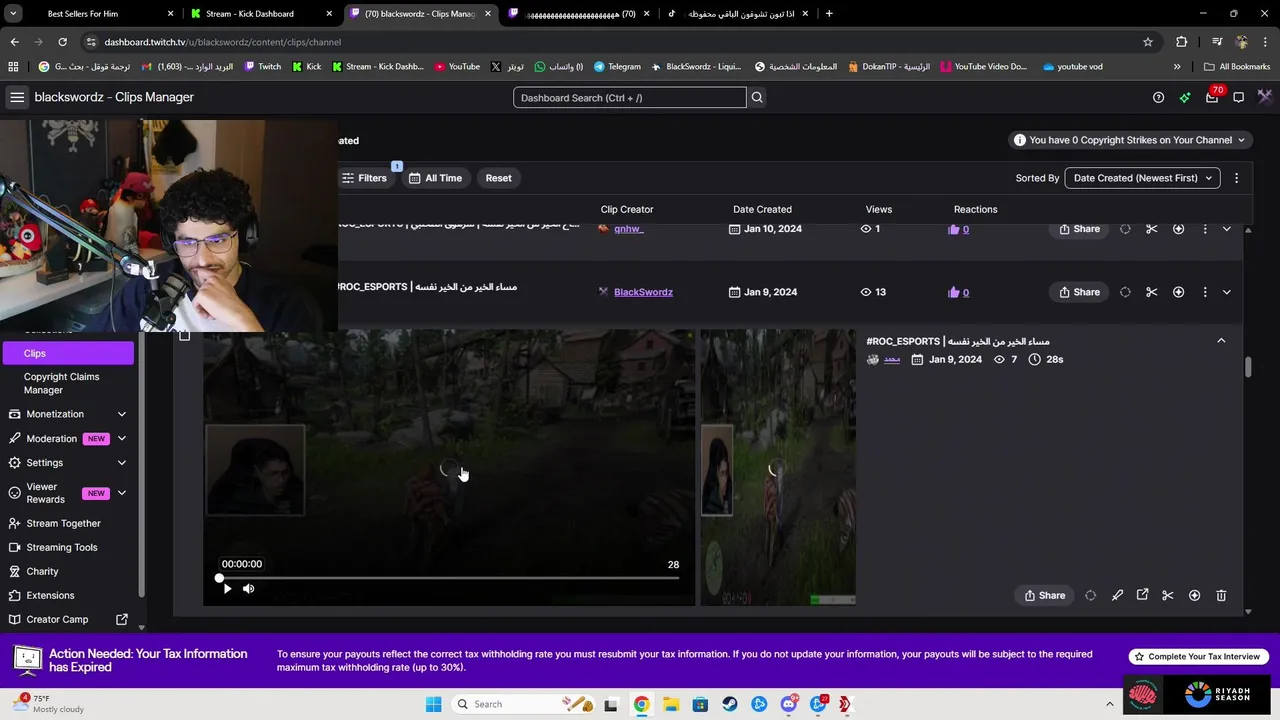Viewport: 1280px width, 720px height.
Task: Click the vertical clip preview thumbnail
Action: (778, 468)
